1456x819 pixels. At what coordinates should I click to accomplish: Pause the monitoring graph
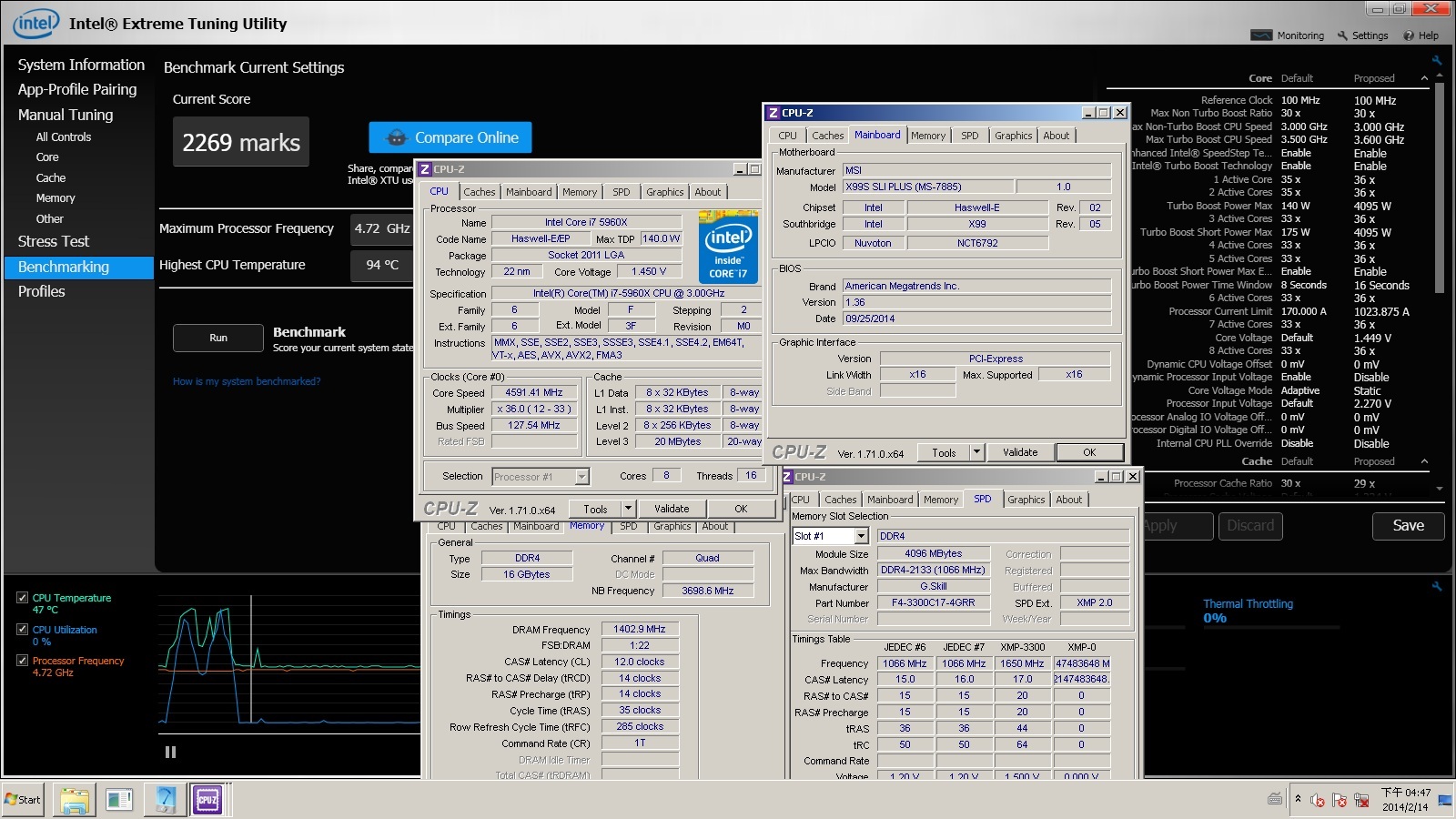pyautogui.click(x=170, y=753)
